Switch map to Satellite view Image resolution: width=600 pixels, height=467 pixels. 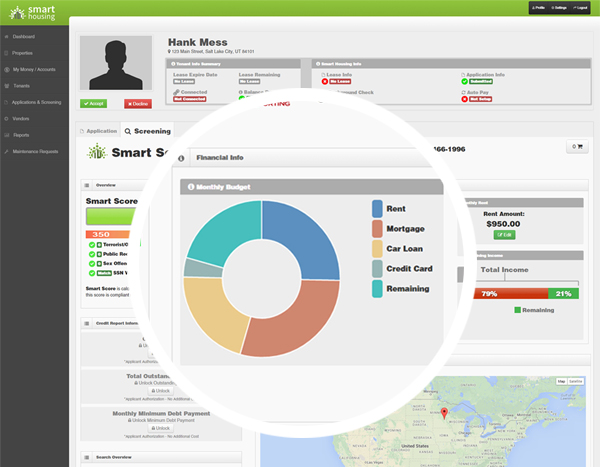click(576, 381)
